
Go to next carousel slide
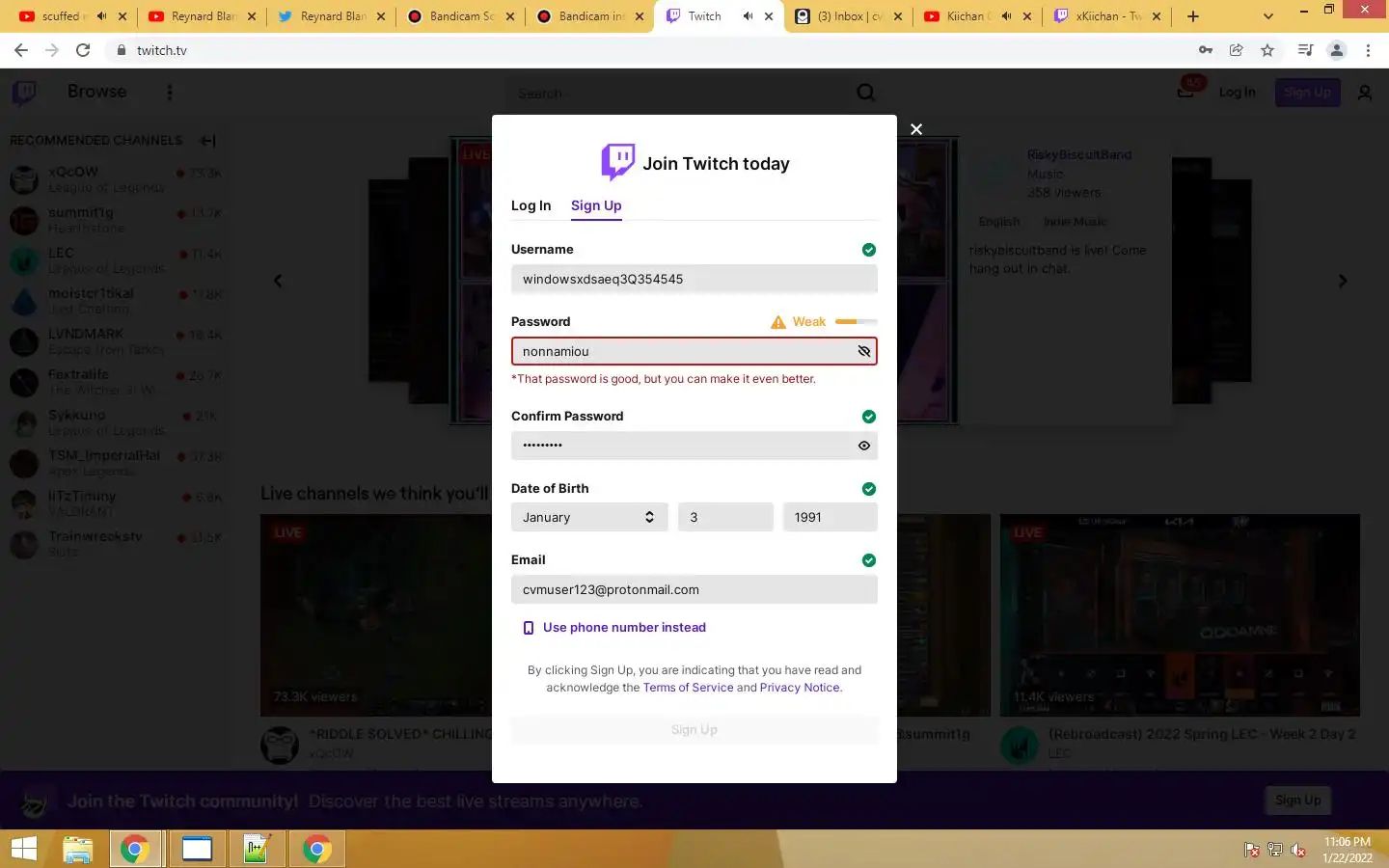pyautogui.click(x=1343, y=281)
